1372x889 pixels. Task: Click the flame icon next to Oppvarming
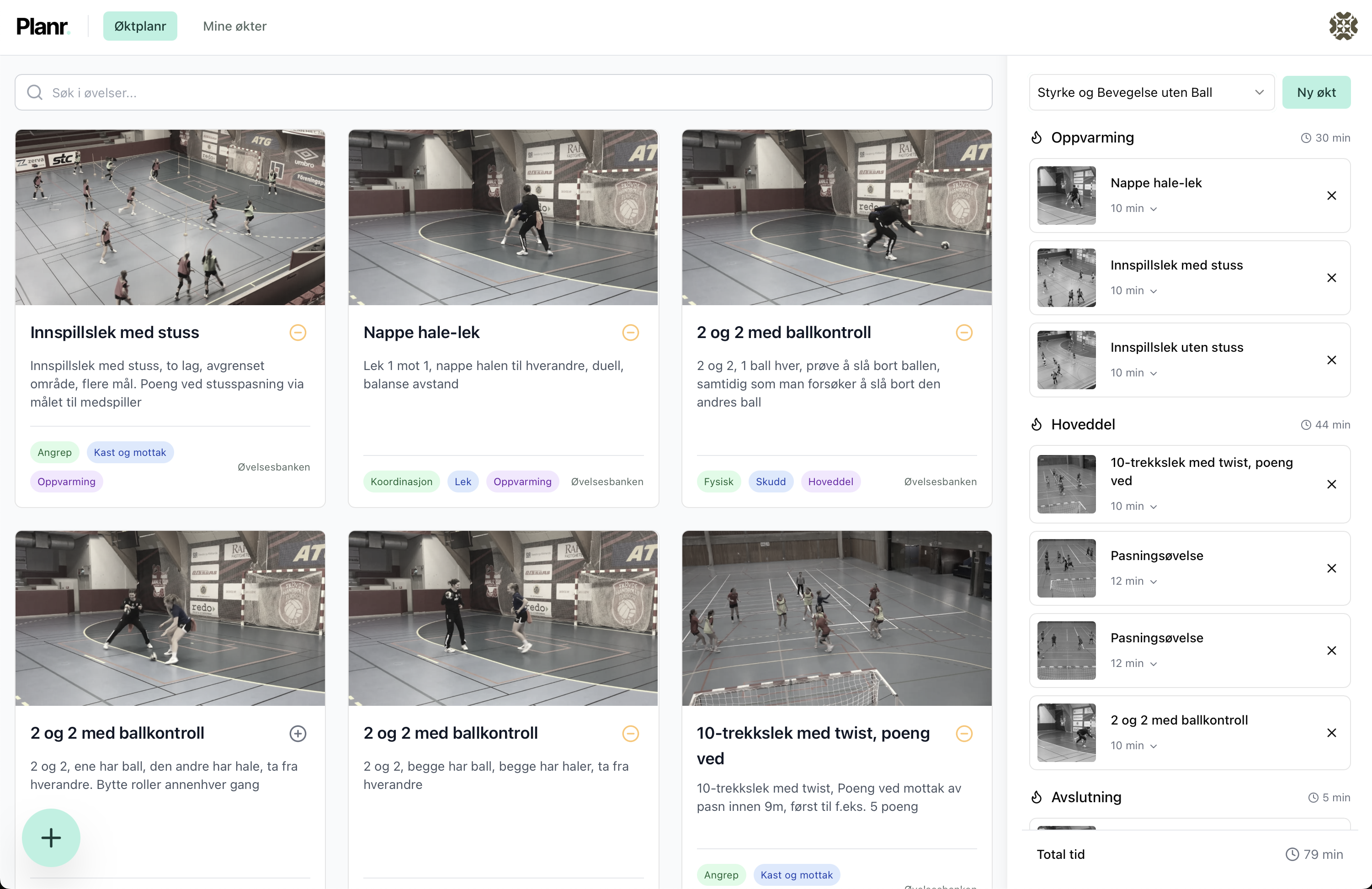tap(1036, 137)
